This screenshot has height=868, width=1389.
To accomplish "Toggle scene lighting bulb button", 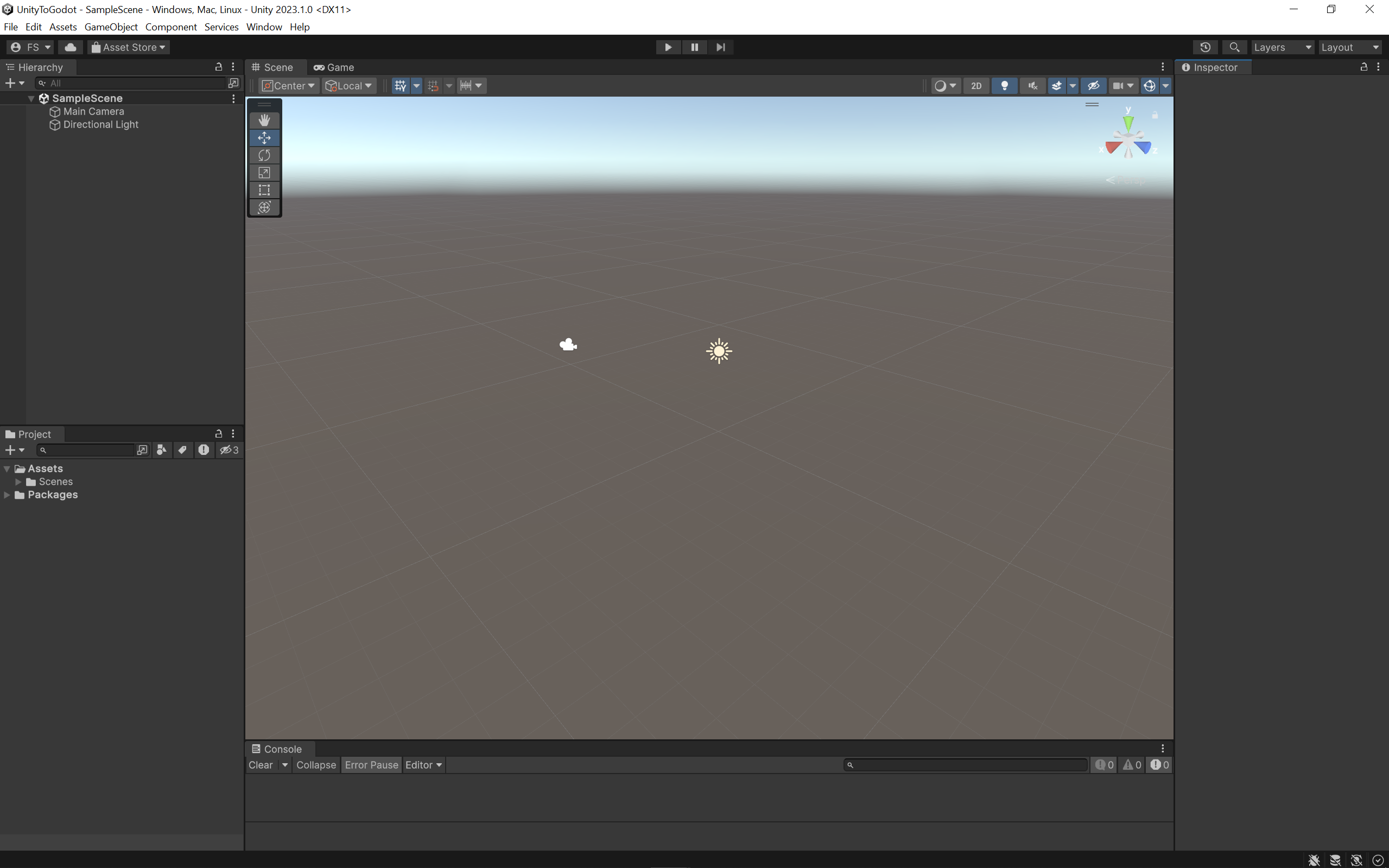I will click(x=1005, y=86).
